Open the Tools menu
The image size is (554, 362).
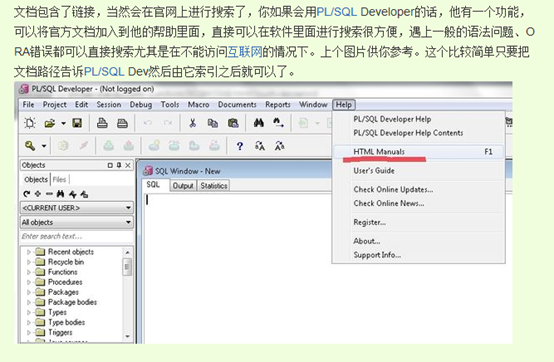pyautogui.click(x=170, y=105)
